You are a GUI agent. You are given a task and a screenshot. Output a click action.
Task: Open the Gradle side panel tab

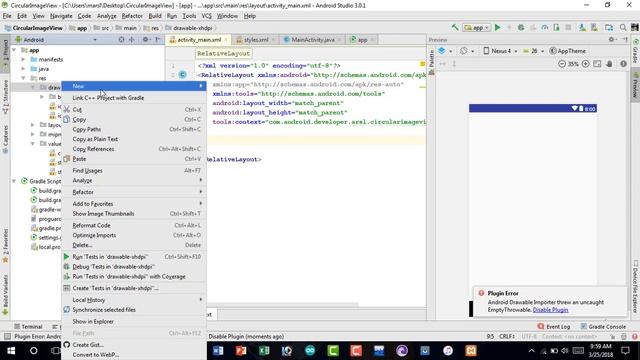[636, 51]
